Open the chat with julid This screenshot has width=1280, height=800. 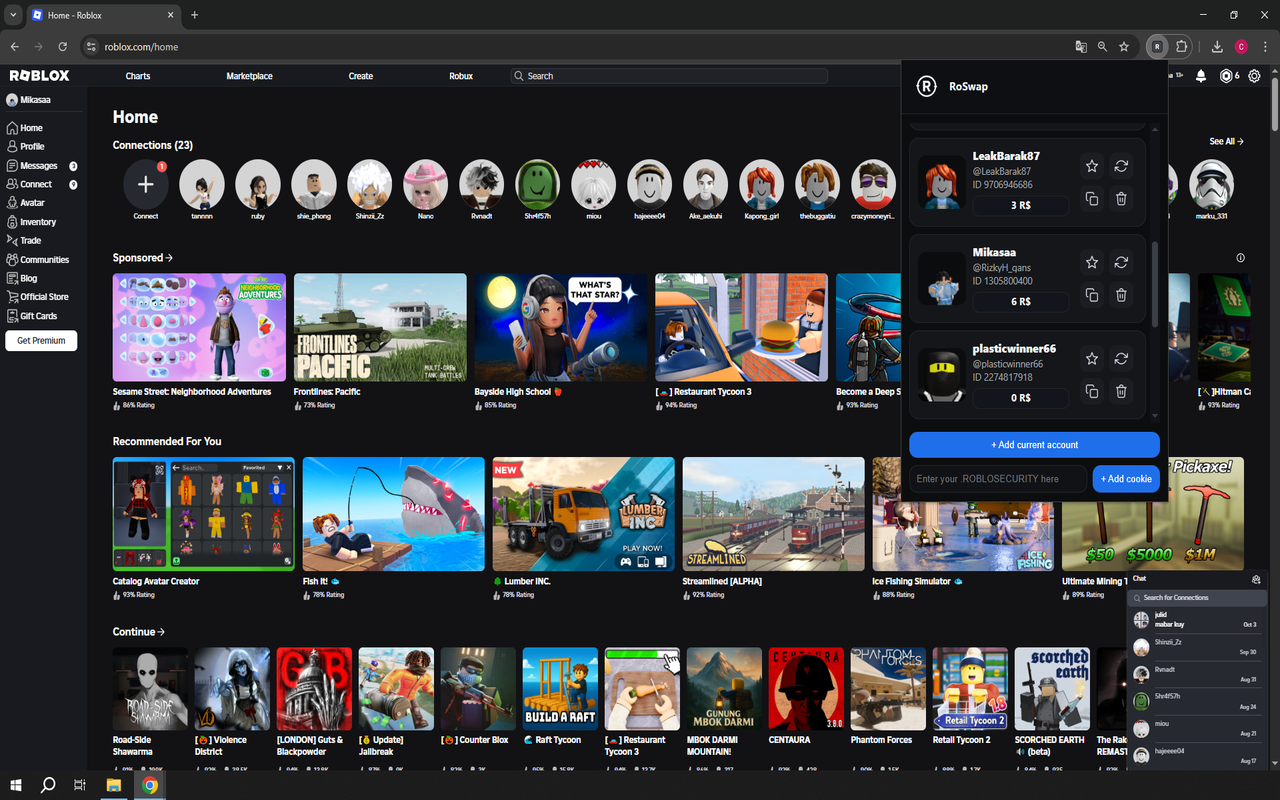[x=1197, y=620]
